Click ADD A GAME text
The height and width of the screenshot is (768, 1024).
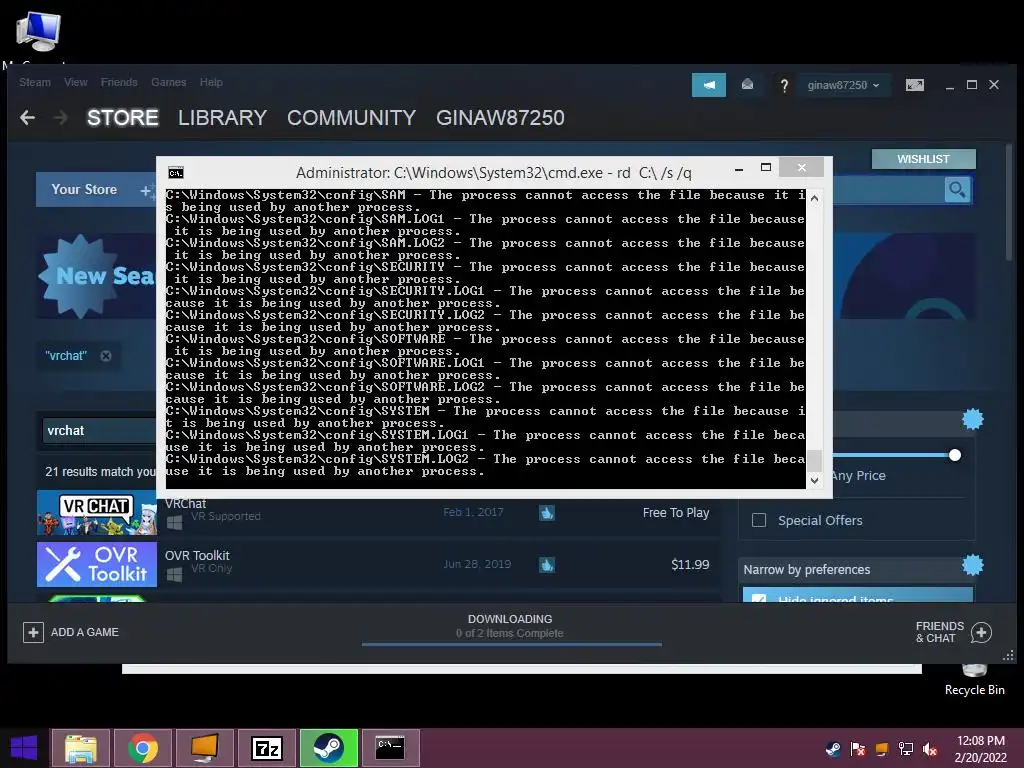coord(85,632)
